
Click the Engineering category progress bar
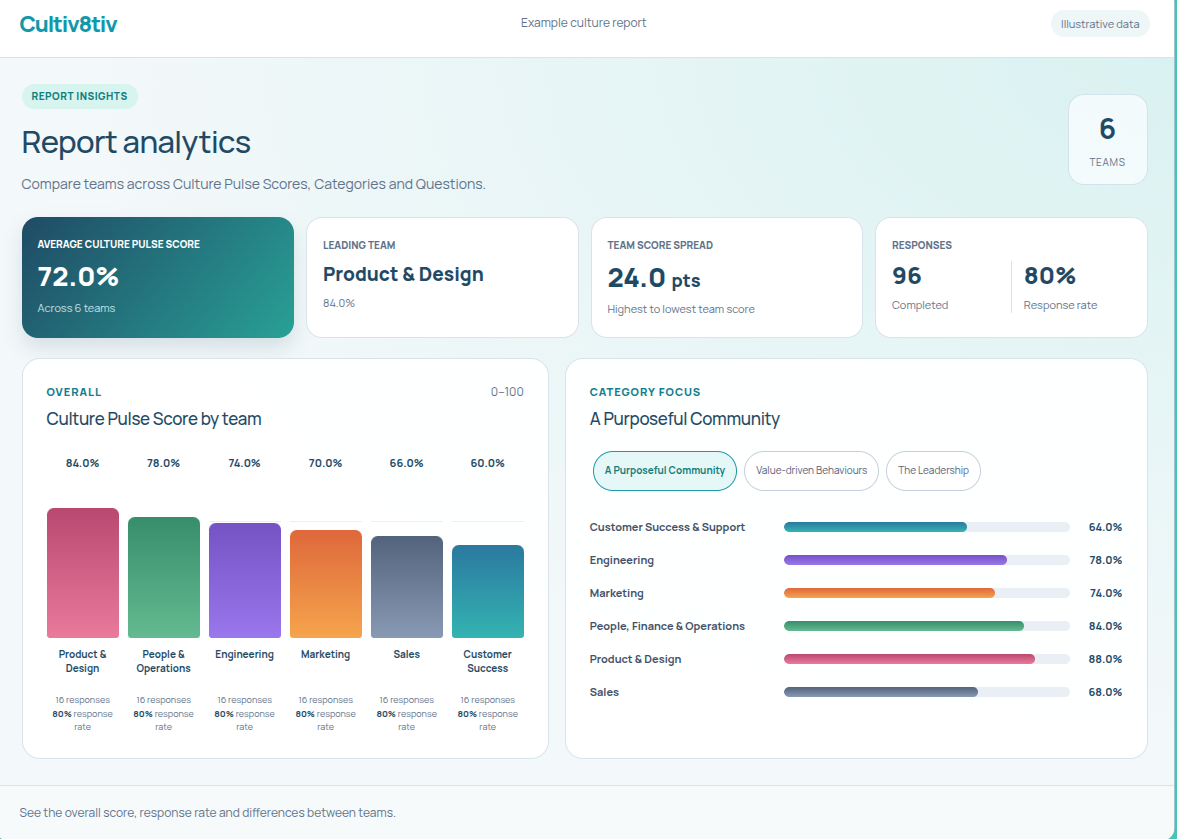tap(926, 560)
